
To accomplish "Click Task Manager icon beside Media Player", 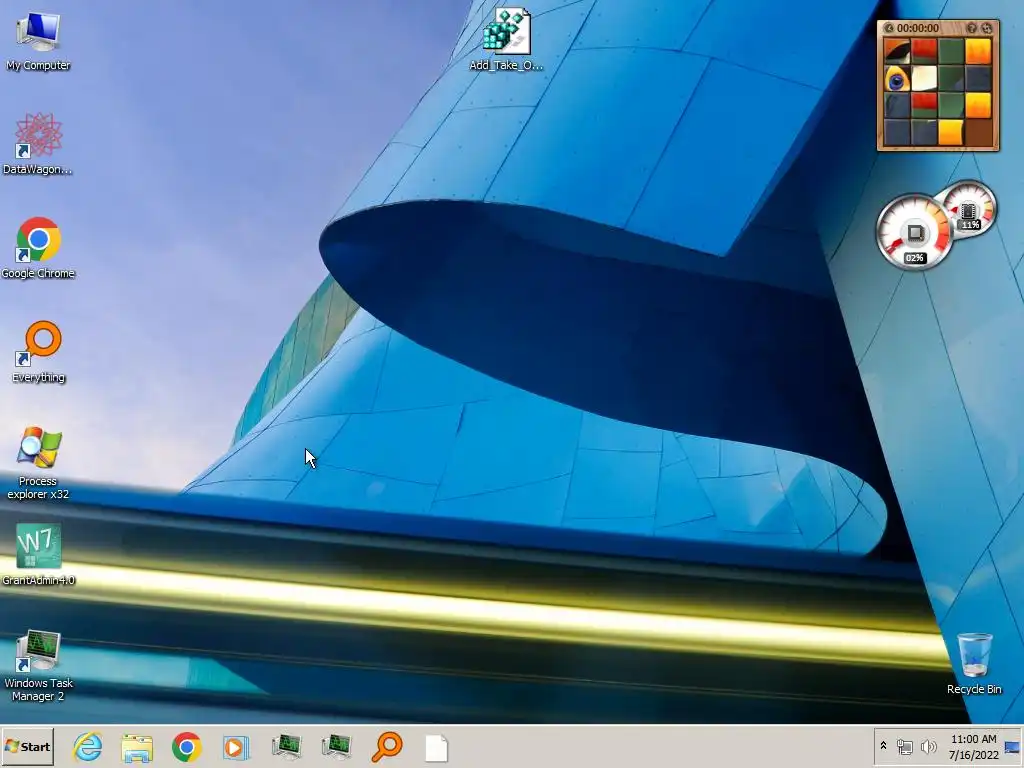I will click(286, 746).
